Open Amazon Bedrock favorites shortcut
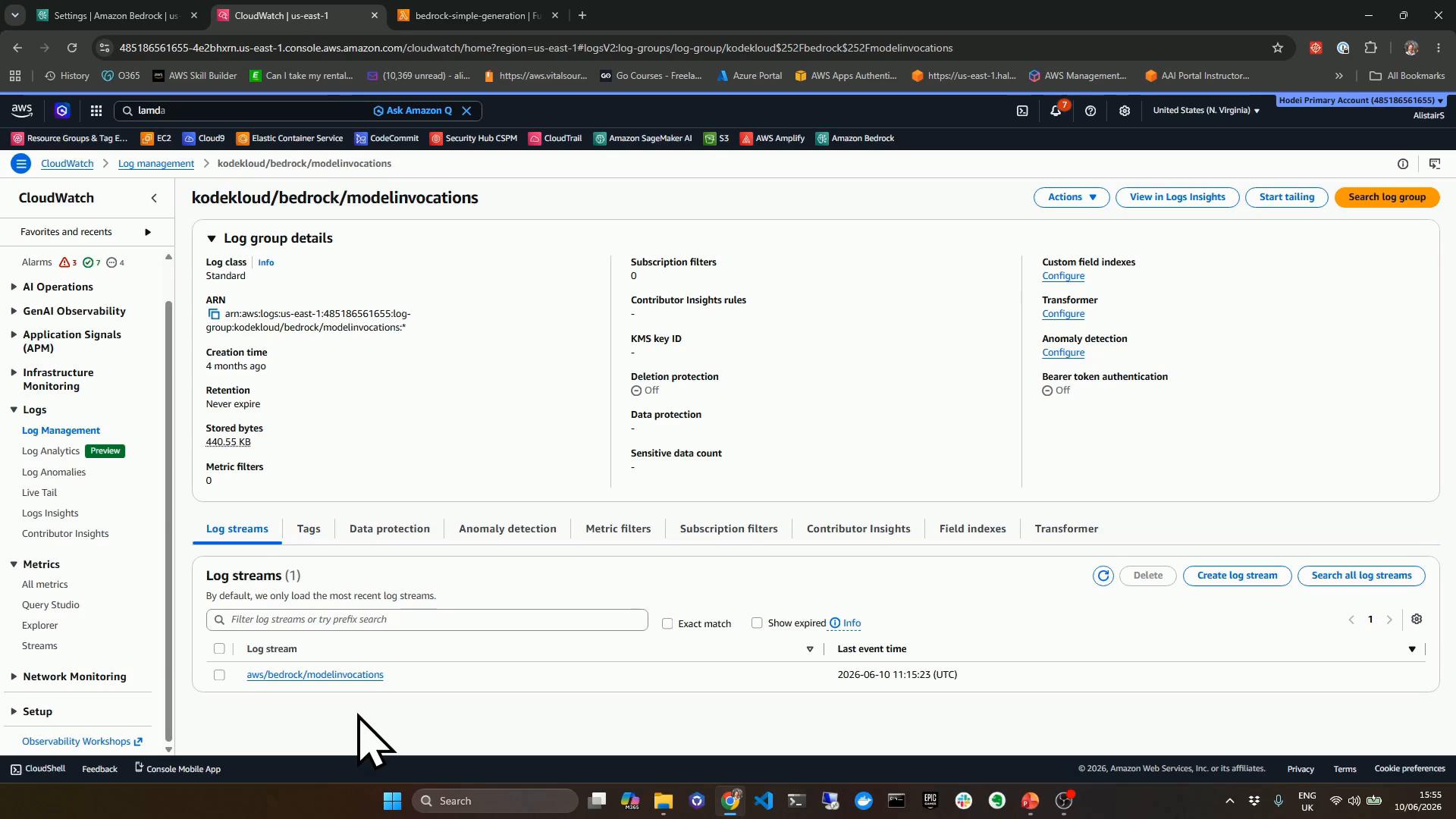This screenshot has width=1456, height=819. [x=855, y=138]
